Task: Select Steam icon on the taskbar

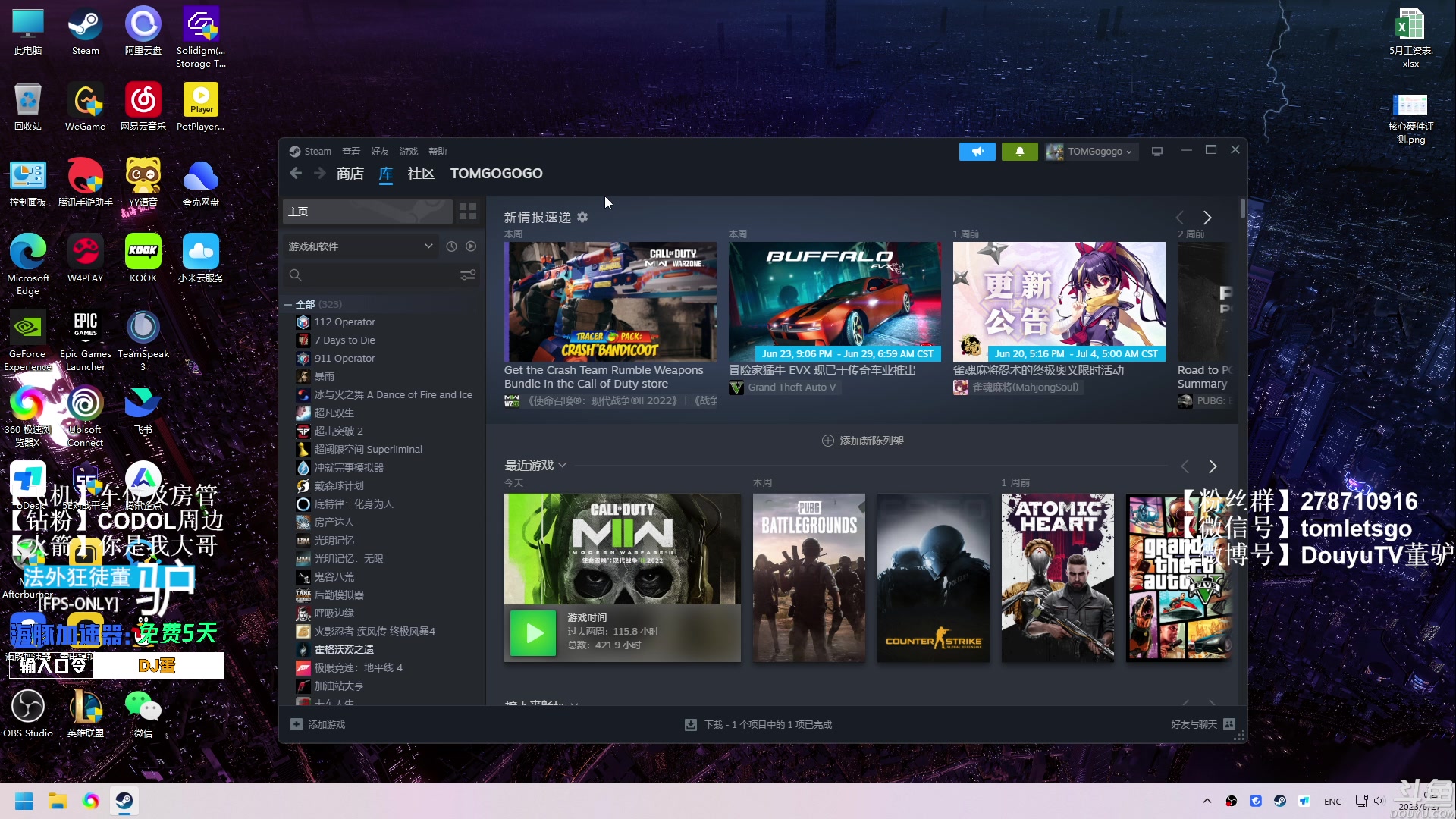Action: tap(124, 801)
